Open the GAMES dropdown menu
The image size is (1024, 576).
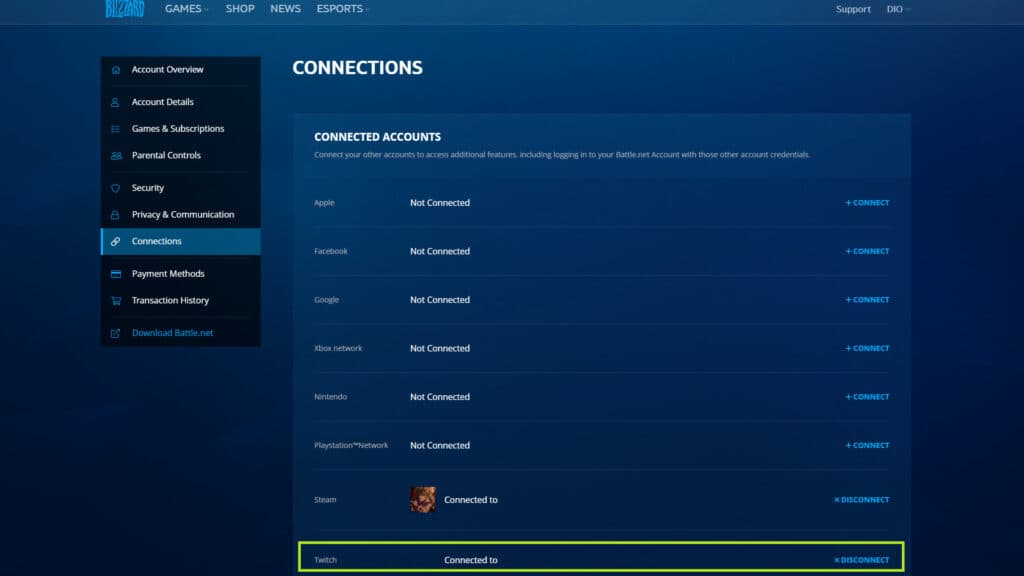point(186,8)
